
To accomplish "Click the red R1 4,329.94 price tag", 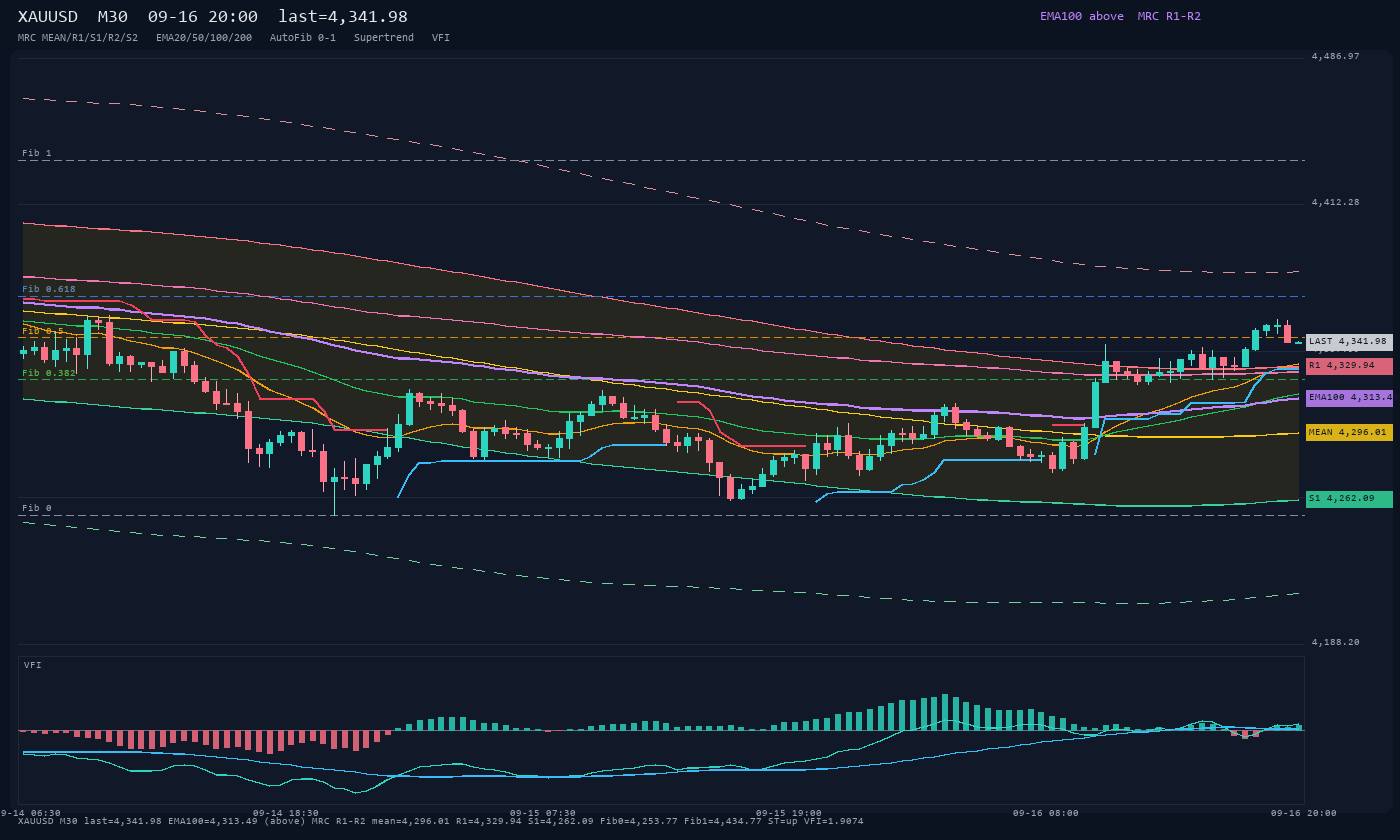I will [x=1349, y=366].
